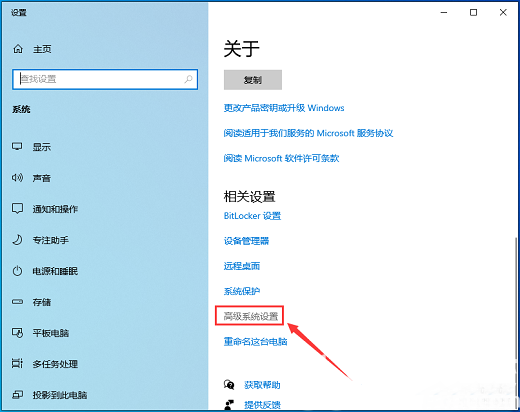Screen dimensions: 520x412
Task: Open 高级系统设置 link
Action: click(x=251, y=316)
